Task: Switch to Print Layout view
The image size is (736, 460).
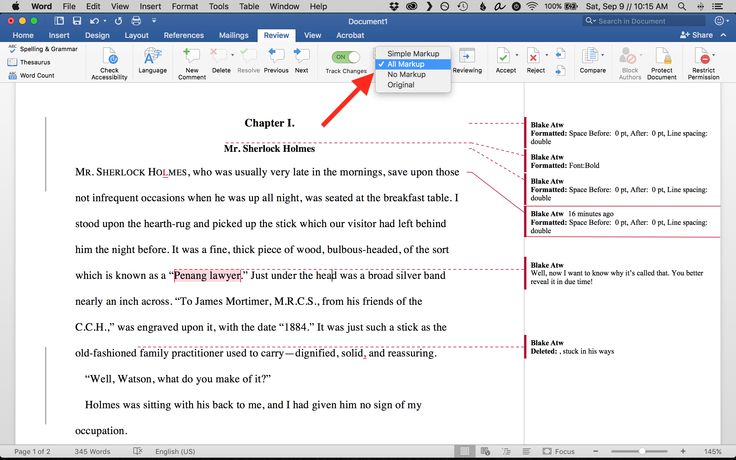Action: (x=465, y=451)
